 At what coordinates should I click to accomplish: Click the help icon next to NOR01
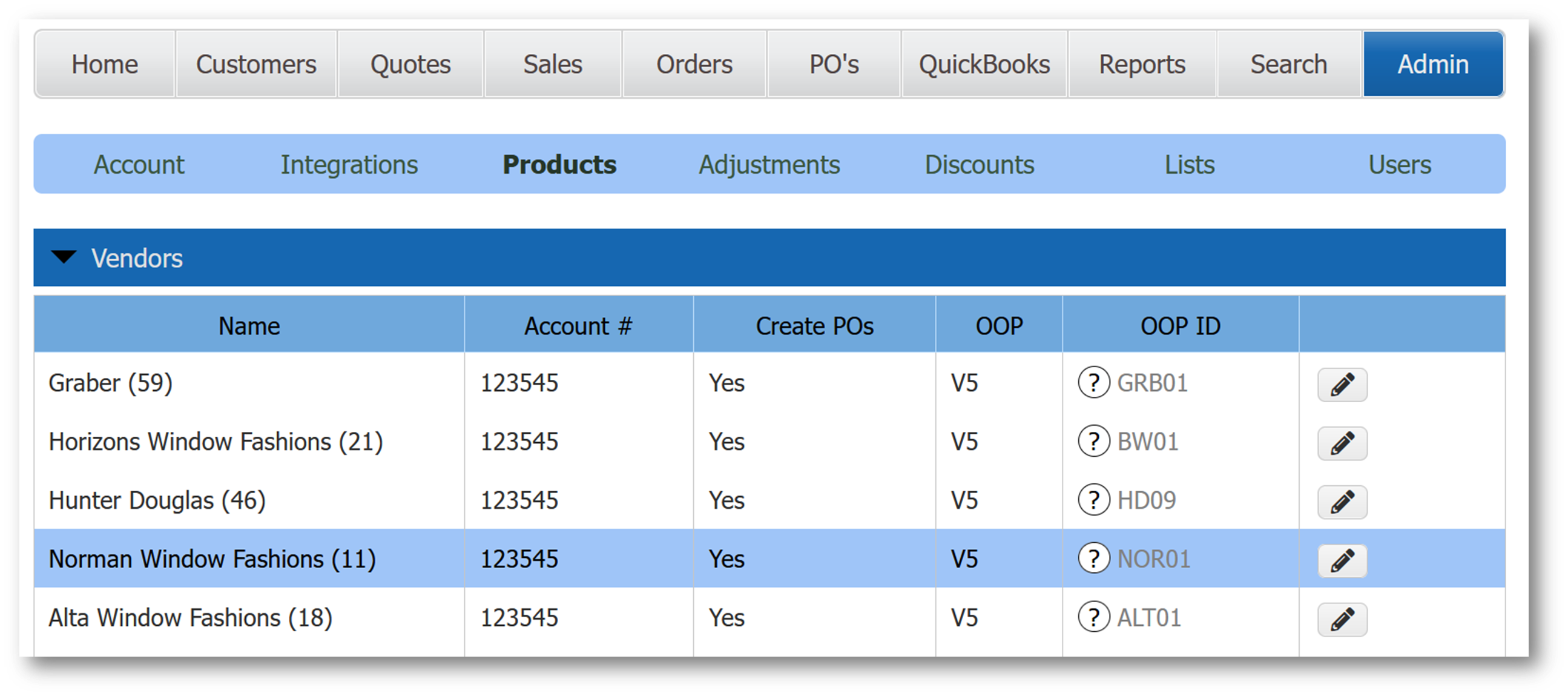click(1093, 558)
